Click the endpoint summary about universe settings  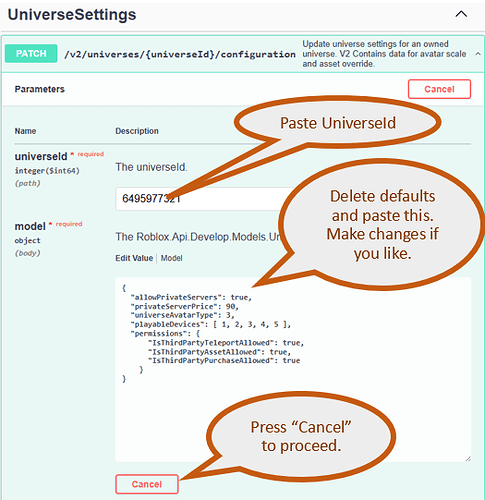coord(384,54)
